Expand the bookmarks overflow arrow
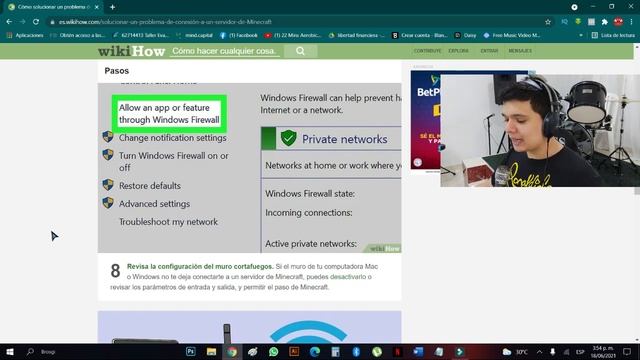 click(581, 36)
